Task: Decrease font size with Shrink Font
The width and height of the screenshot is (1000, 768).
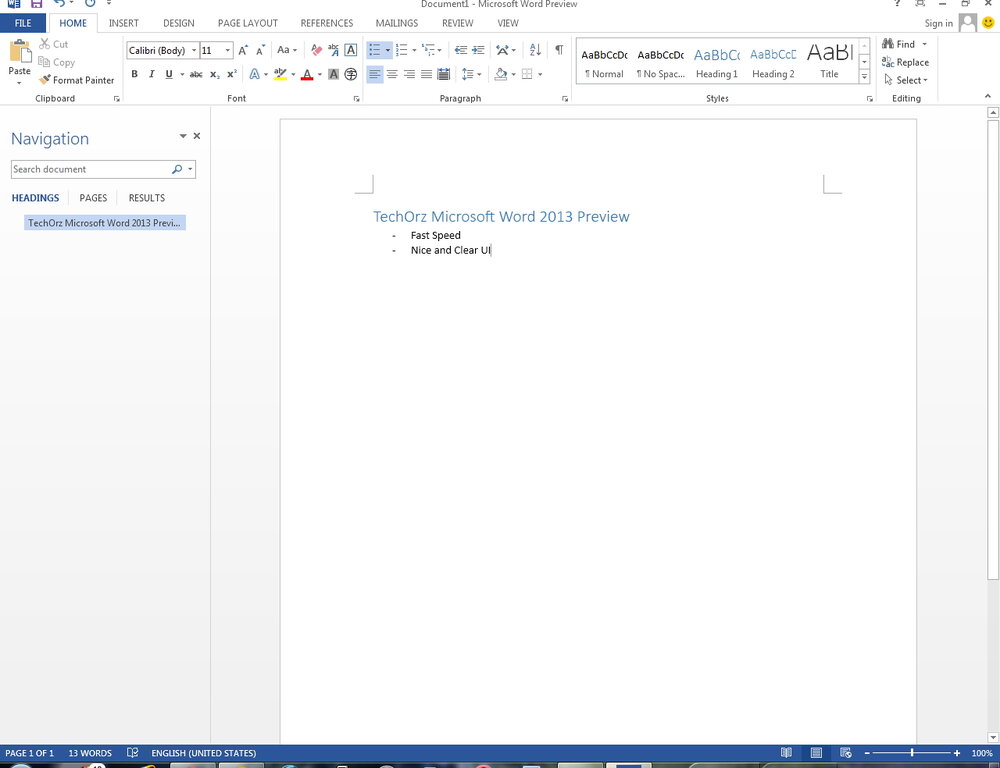Action: pyautogui.click(x=260, y=50)
